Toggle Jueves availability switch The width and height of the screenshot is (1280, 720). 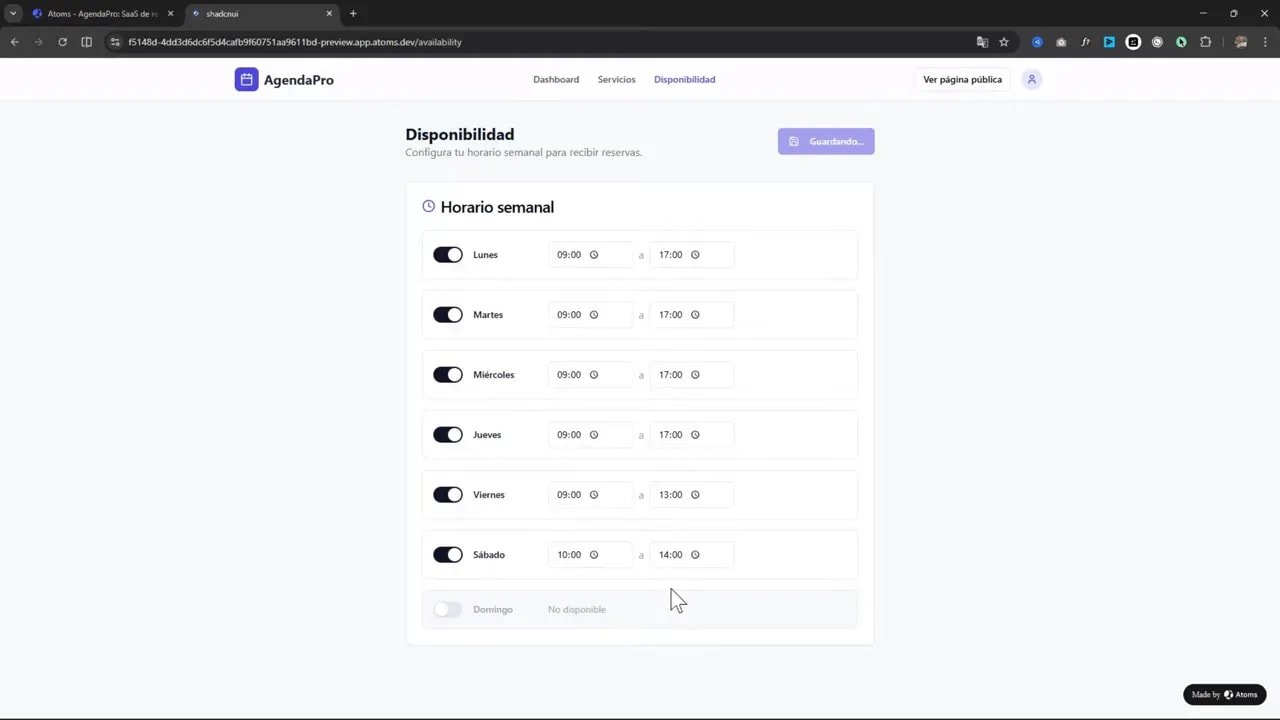point(448,435)
